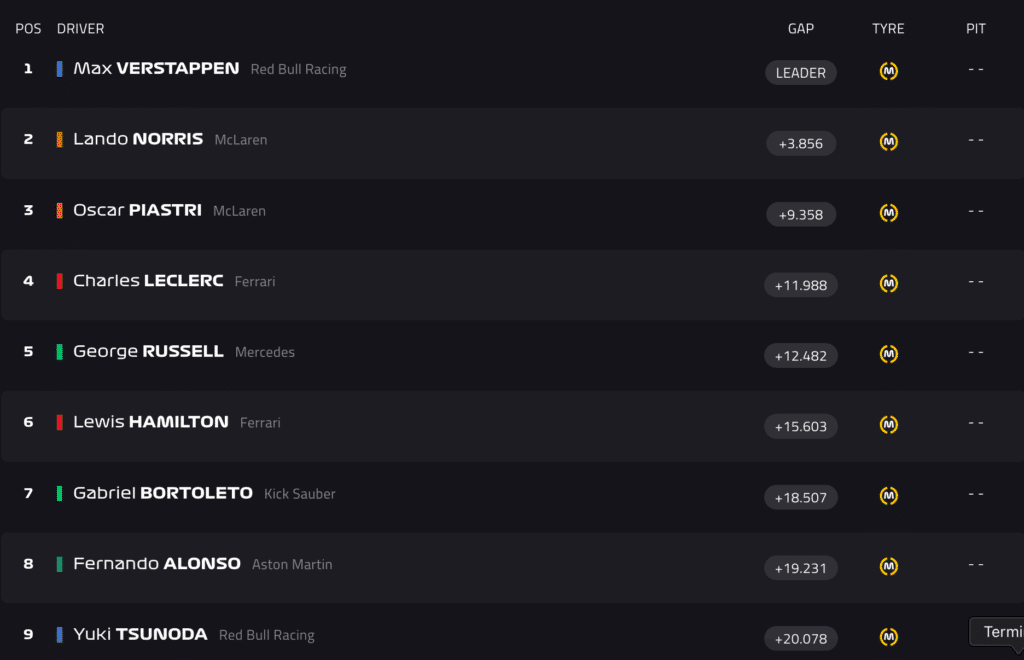Click Red Bull Racing blue team color bar
The width and height of the screenshot is (1024, 660).
tap(60, 69)
